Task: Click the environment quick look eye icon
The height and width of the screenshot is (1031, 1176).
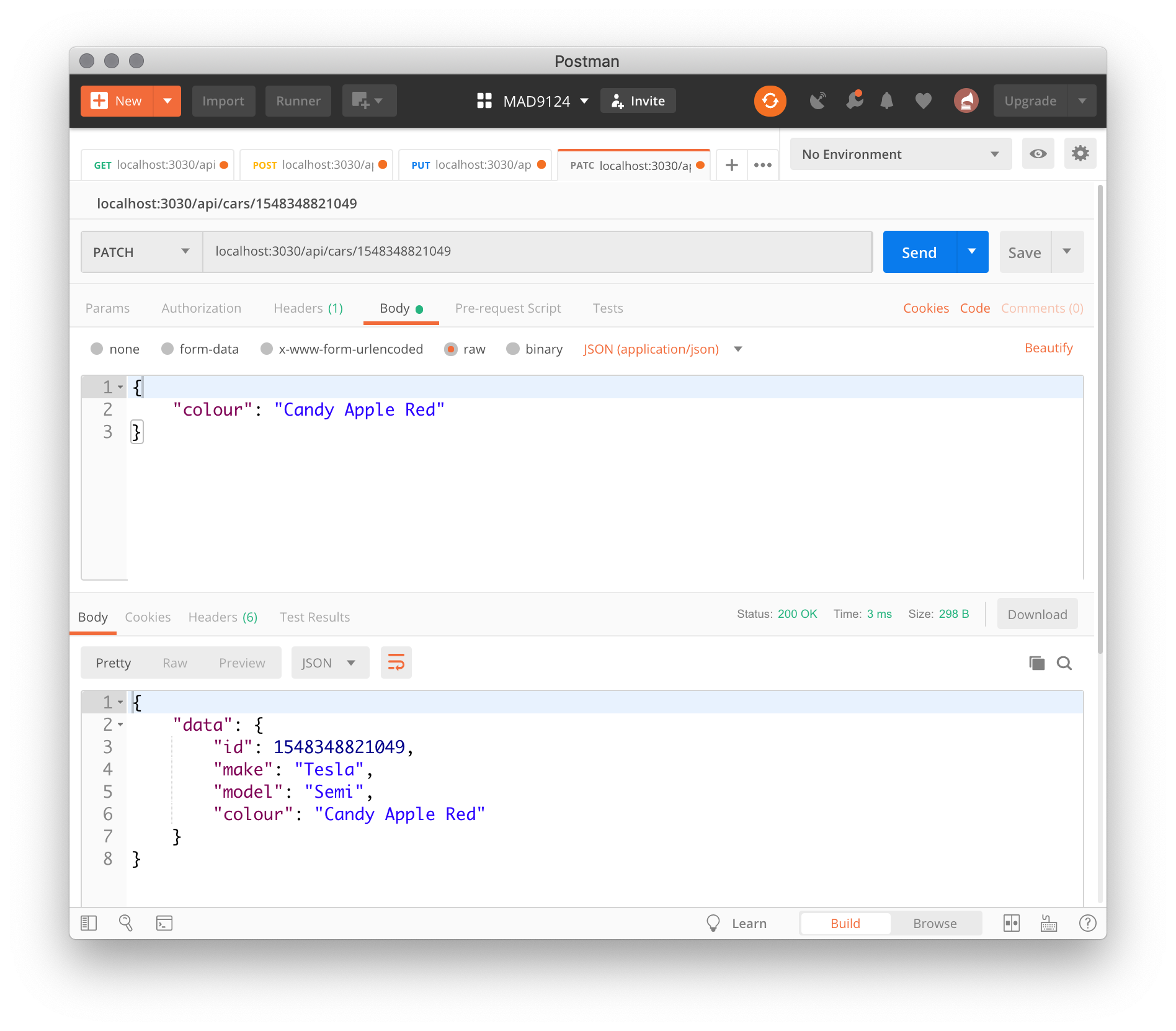Action: click(x=1038, y=154)
